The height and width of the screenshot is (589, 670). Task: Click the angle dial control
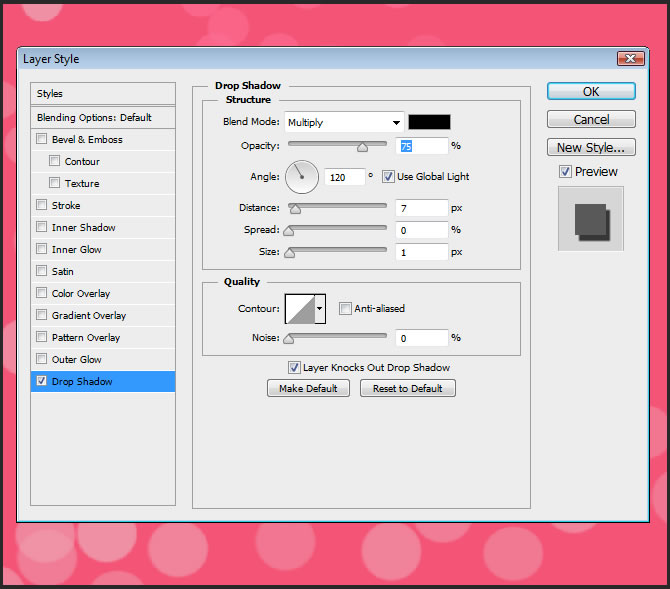(301, 177)
